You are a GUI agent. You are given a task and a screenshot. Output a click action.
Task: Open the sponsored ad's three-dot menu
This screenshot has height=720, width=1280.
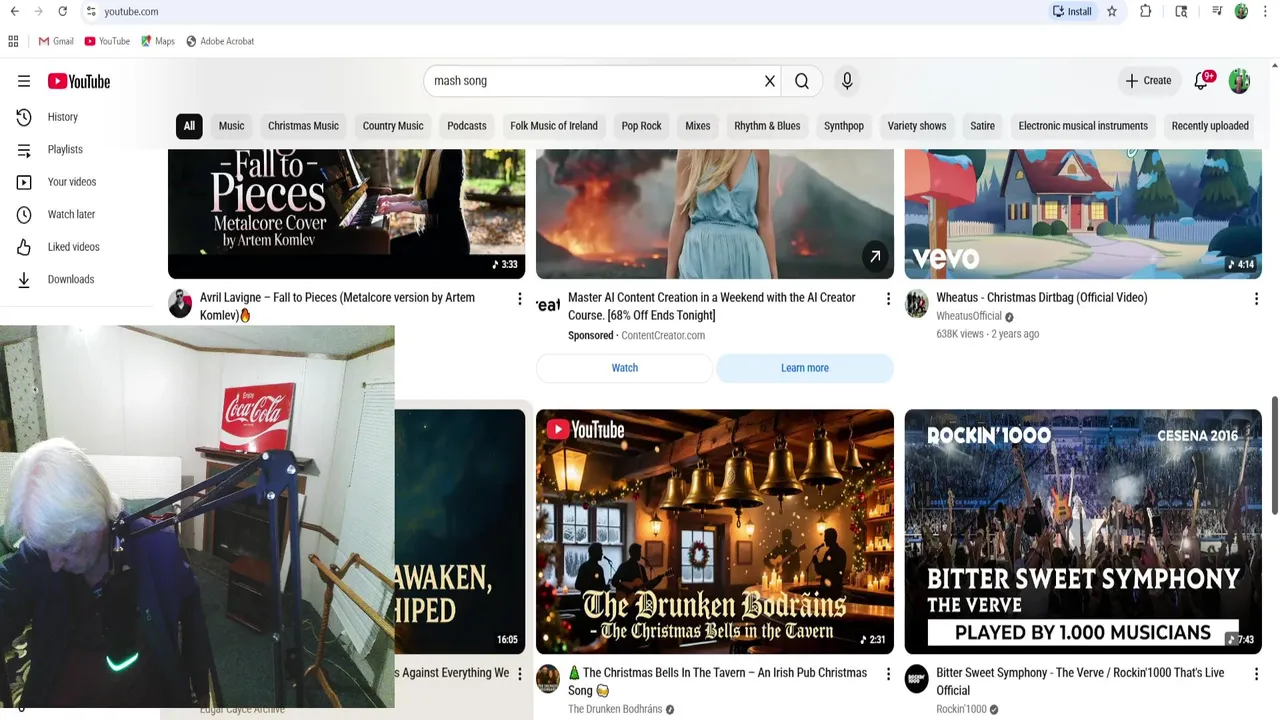(x=888, y=299)
